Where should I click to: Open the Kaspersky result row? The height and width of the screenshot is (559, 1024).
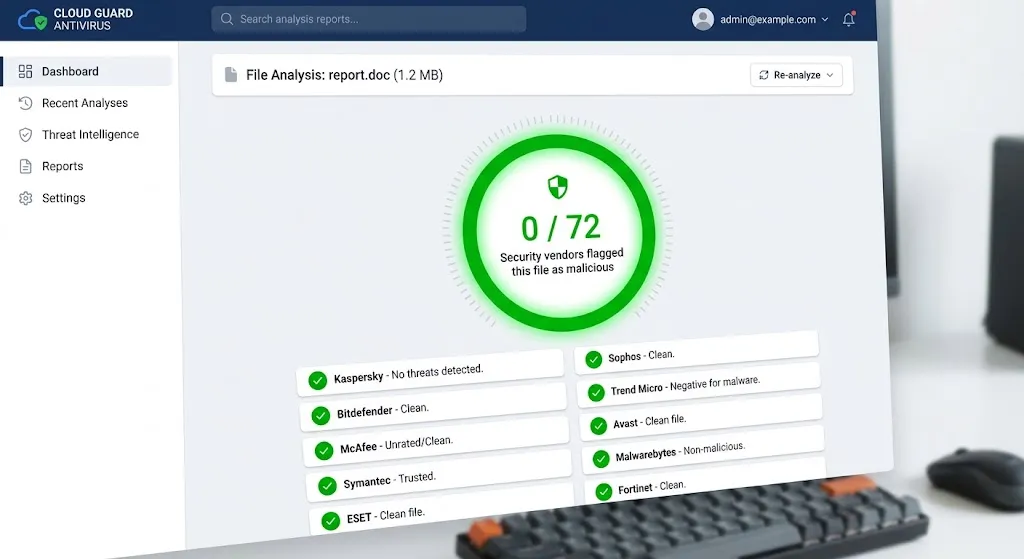point(430,374)
